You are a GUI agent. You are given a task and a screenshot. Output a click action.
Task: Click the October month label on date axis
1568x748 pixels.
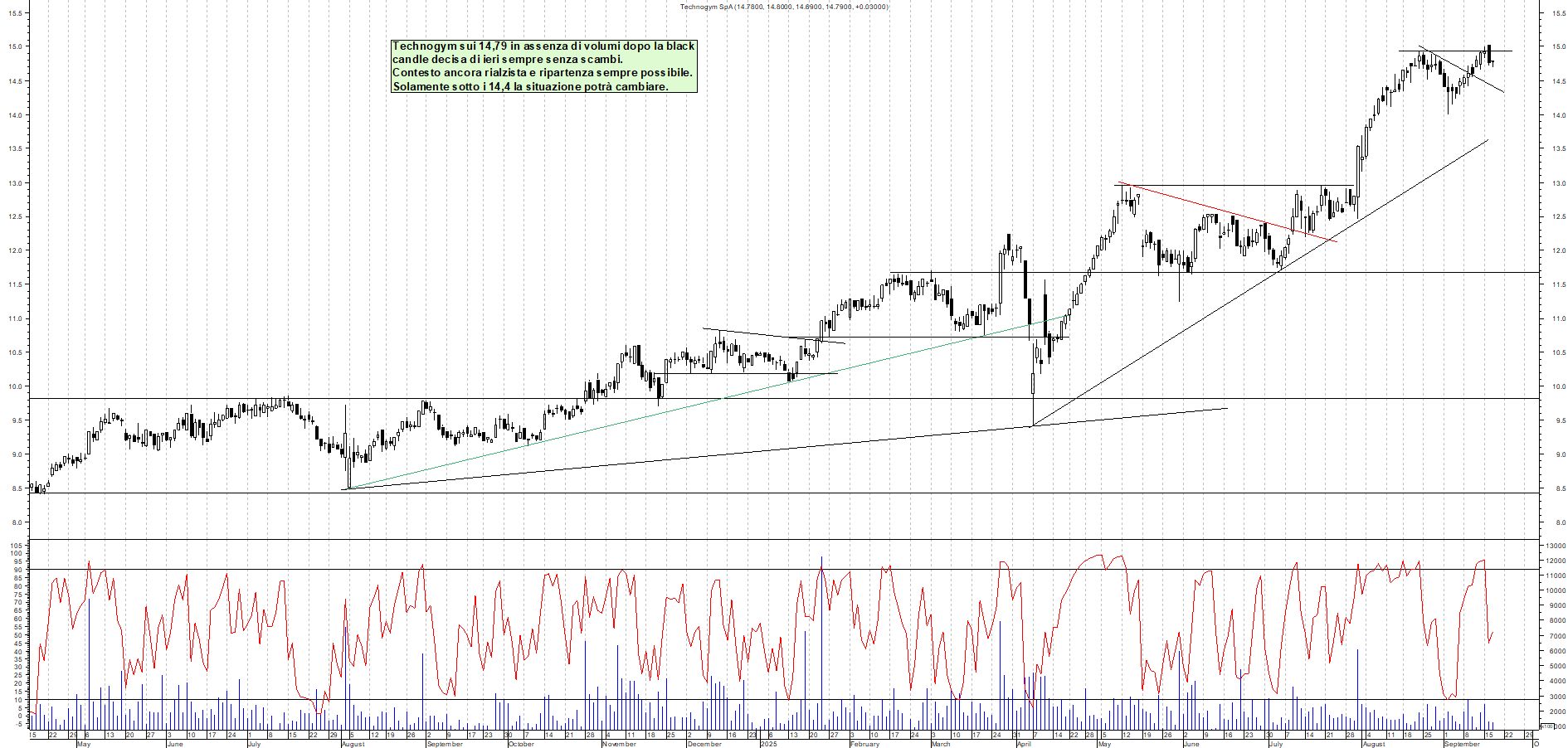point(521,744)
